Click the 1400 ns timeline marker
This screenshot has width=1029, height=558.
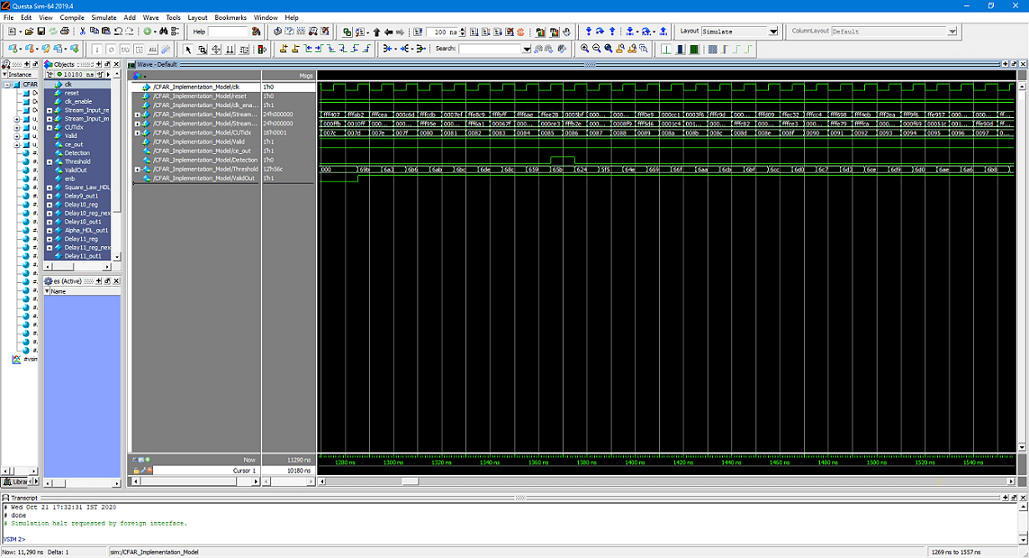tap(635, 463)
